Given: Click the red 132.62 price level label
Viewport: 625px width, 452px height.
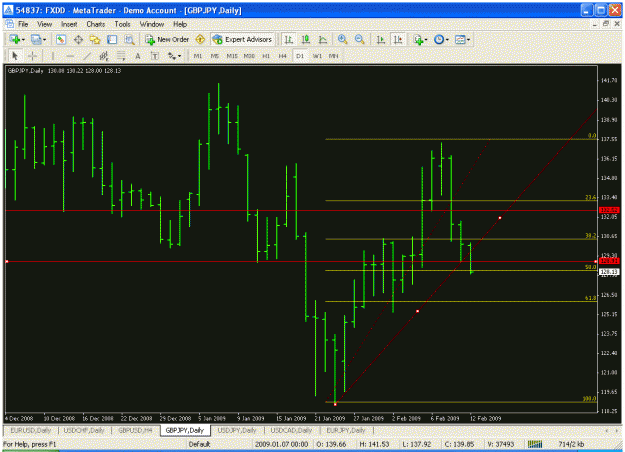Looking at the screenshot, I should coord(609,210).
